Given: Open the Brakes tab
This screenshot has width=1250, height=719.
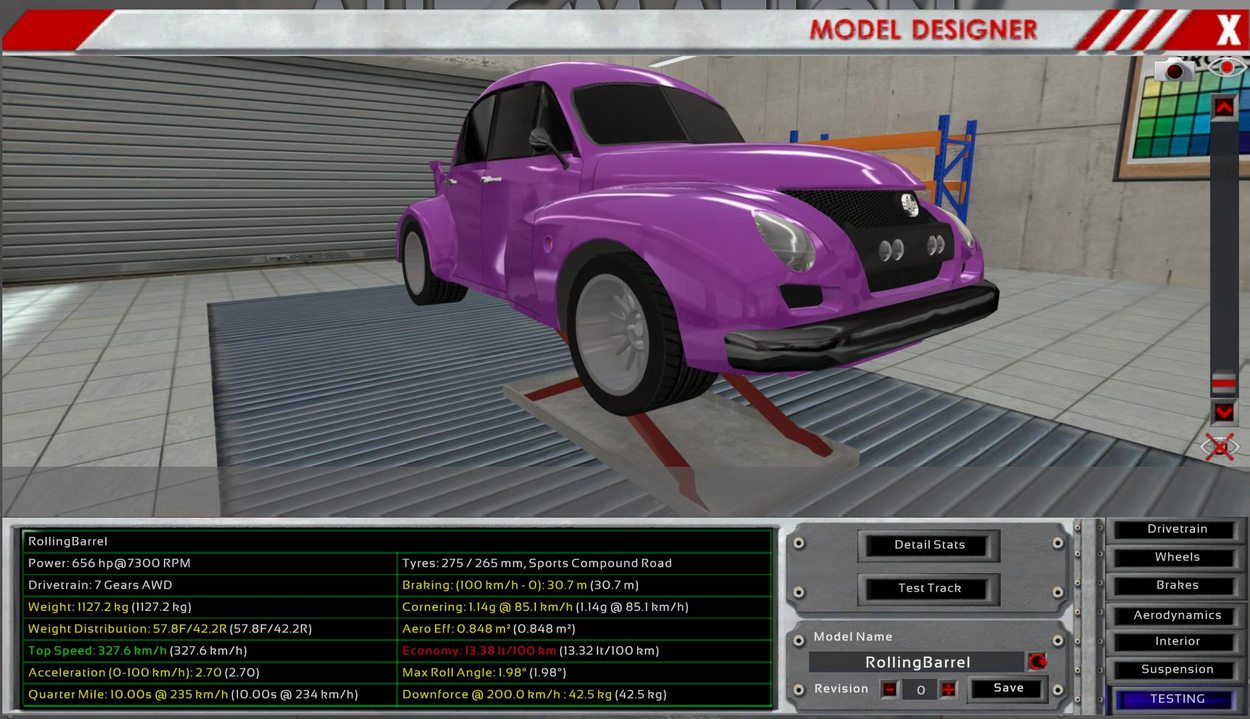Looking at the screenshot, I should [1177, 585].
